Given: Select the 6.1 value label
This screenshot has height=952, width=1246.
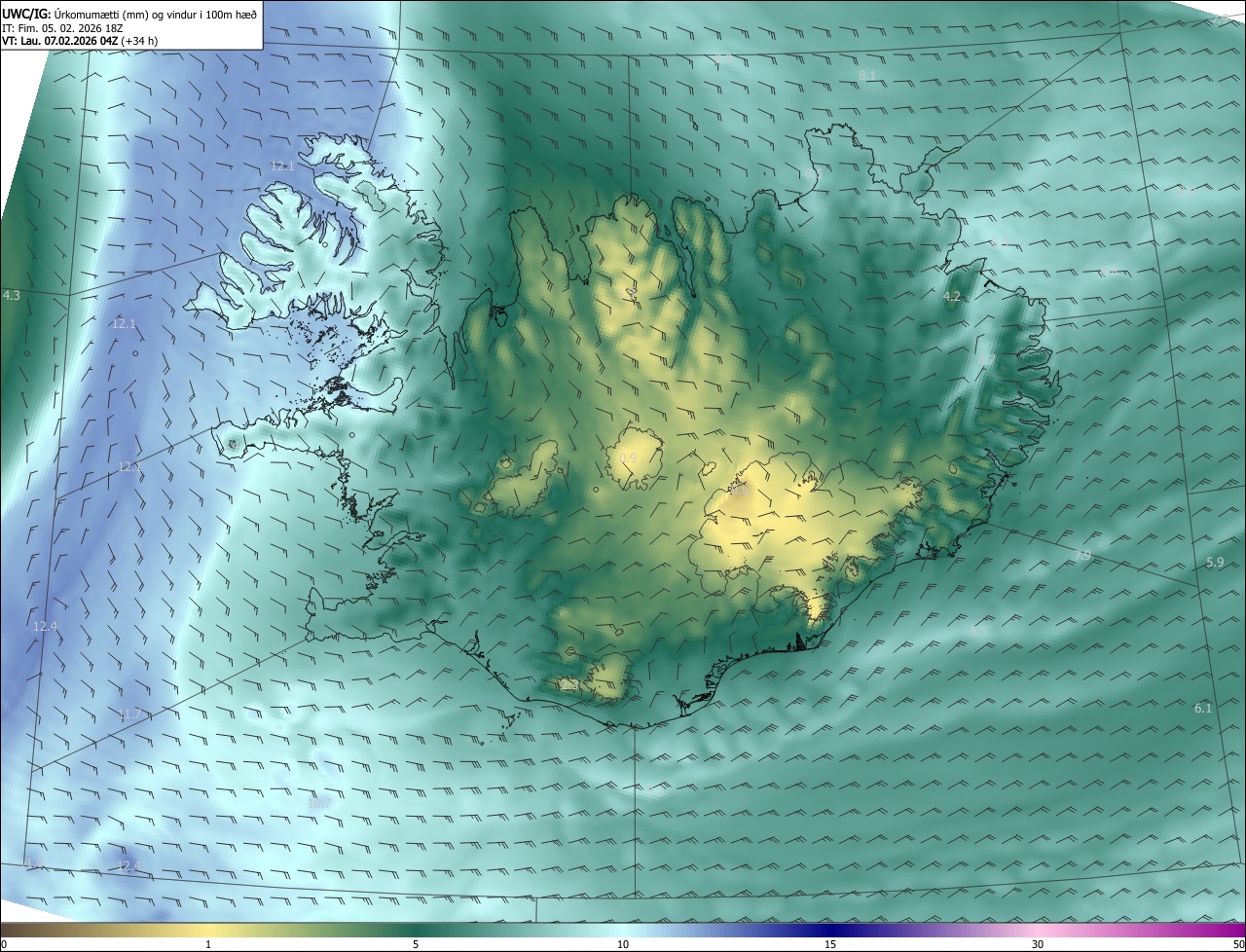Looking at the screenshot, I should click(x=1203, y=708).
